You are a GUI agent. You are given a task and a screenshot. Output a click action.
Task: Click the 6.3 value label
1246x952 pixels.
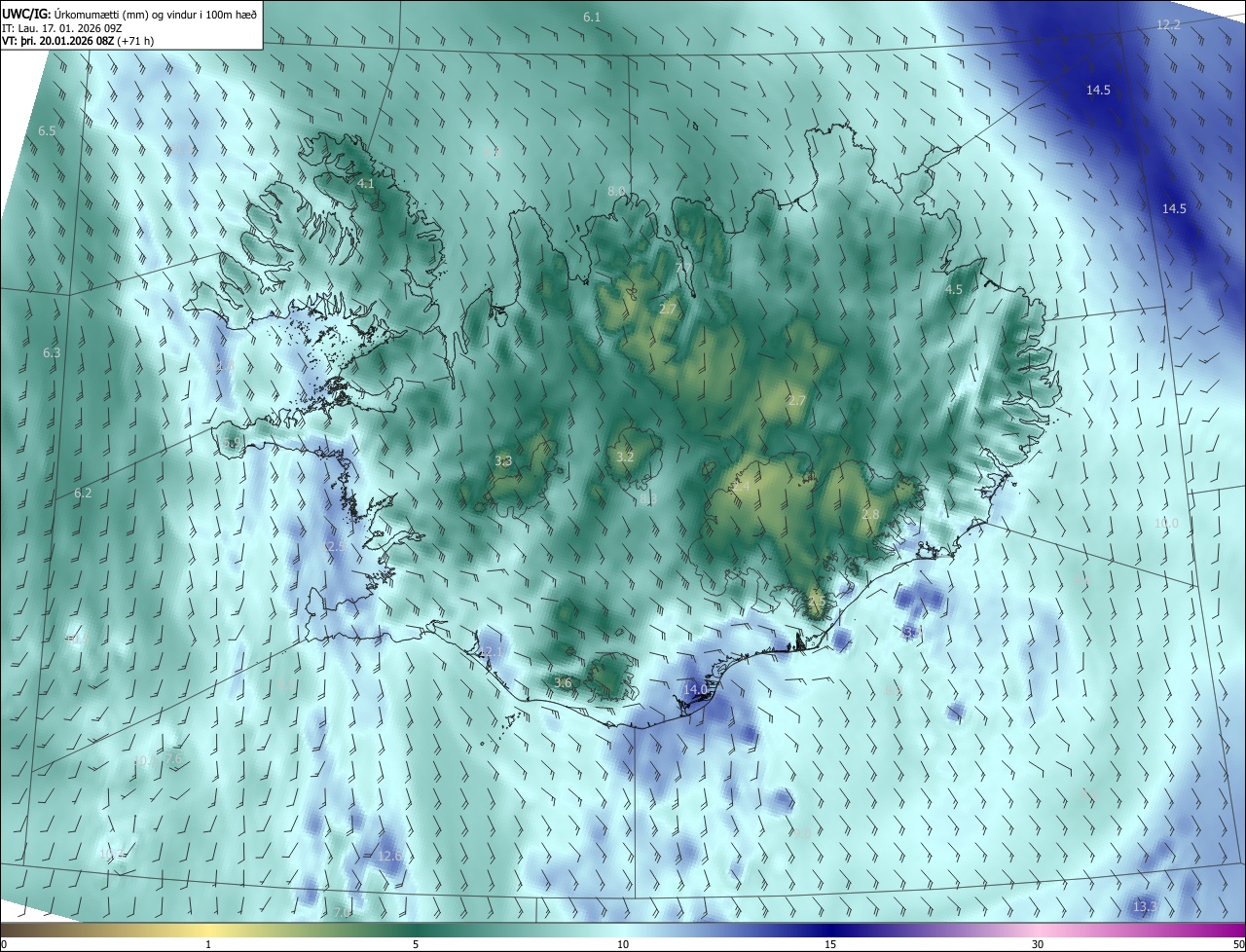pyautogui.click(x=52, y=352)
